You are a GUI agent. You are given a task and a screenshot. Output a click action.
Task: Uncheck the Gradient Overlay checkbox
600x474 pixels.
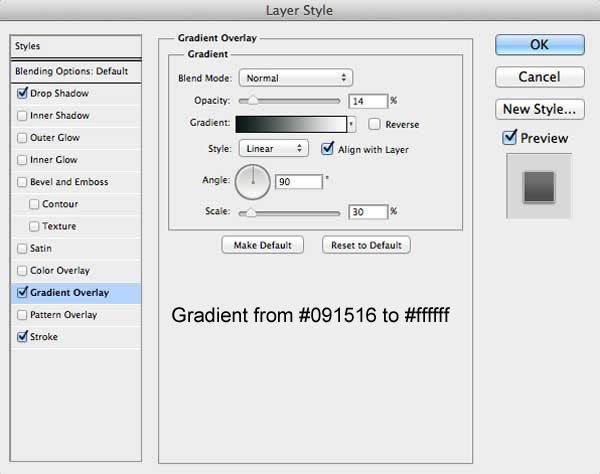(22, 293)
